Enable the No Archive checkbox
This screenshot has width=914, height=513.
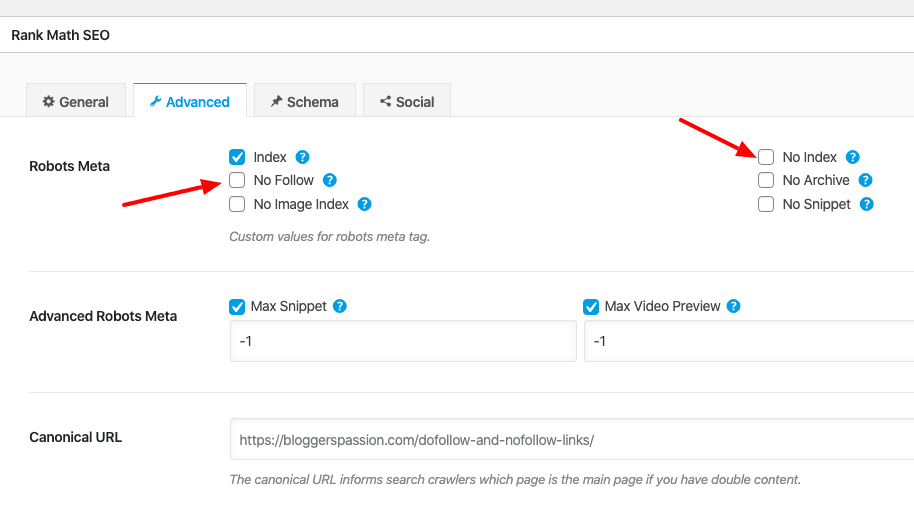click(766, 180)
